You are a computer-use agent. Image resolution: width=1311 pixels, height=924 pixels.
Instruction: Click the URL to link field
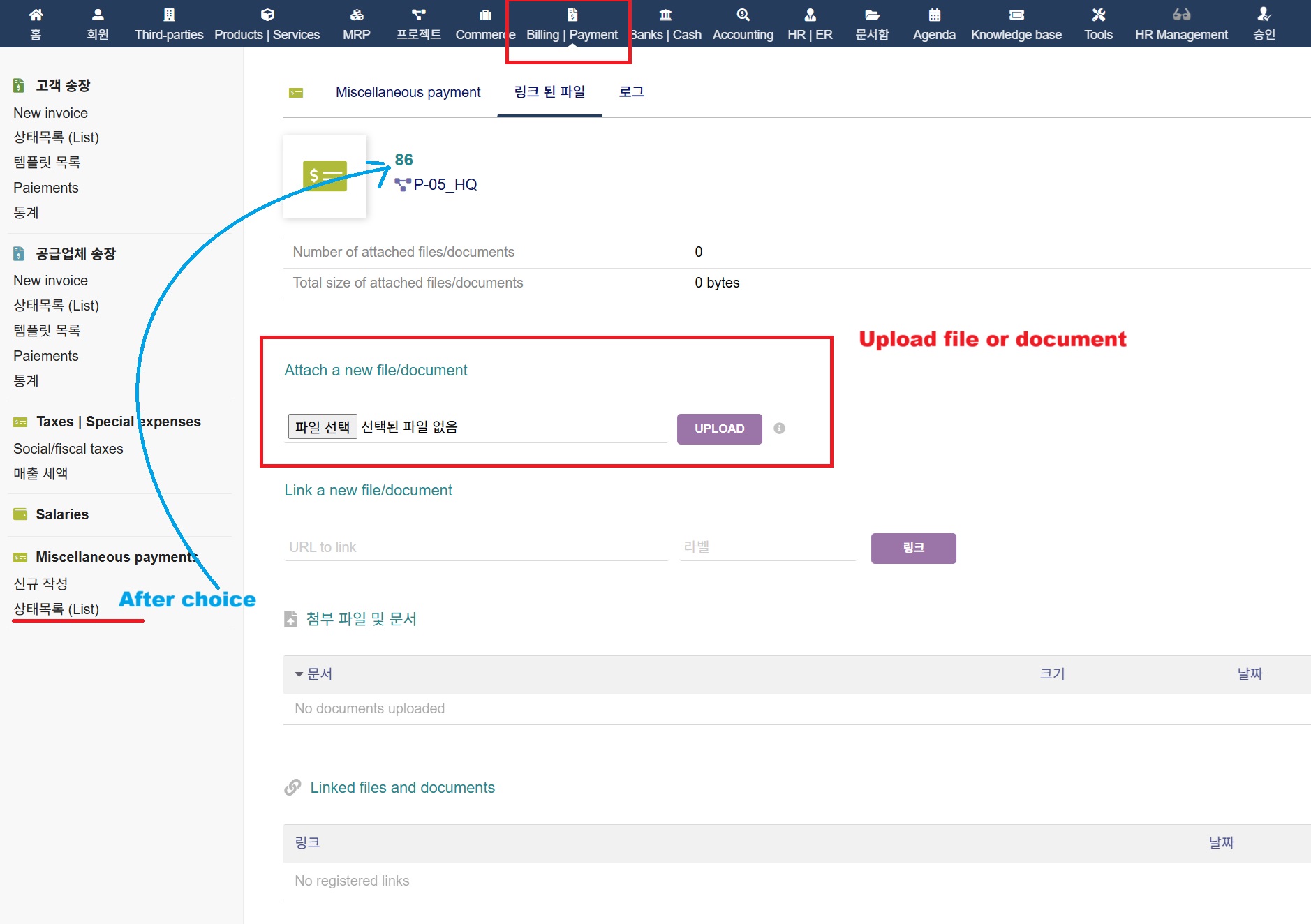click(476, 547)
